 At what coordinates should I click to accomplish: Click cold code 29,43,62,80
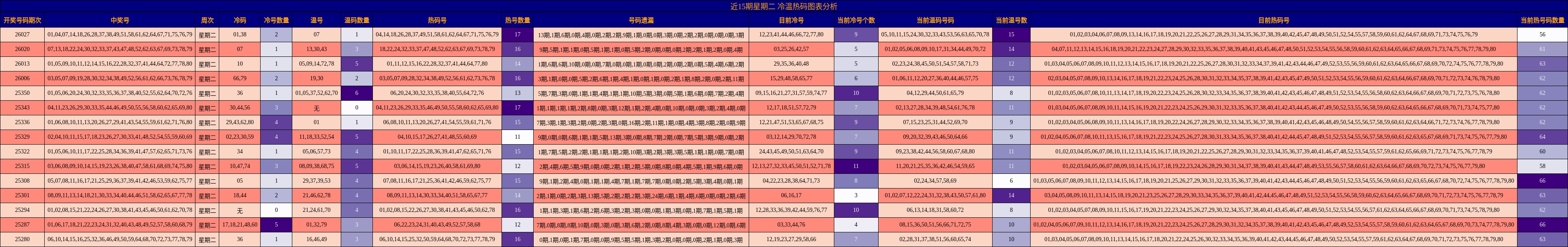[x=240, y=122]
